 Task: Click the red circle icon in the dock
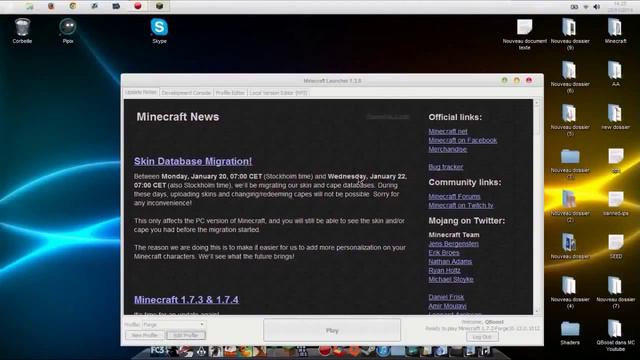click(325, 351)
